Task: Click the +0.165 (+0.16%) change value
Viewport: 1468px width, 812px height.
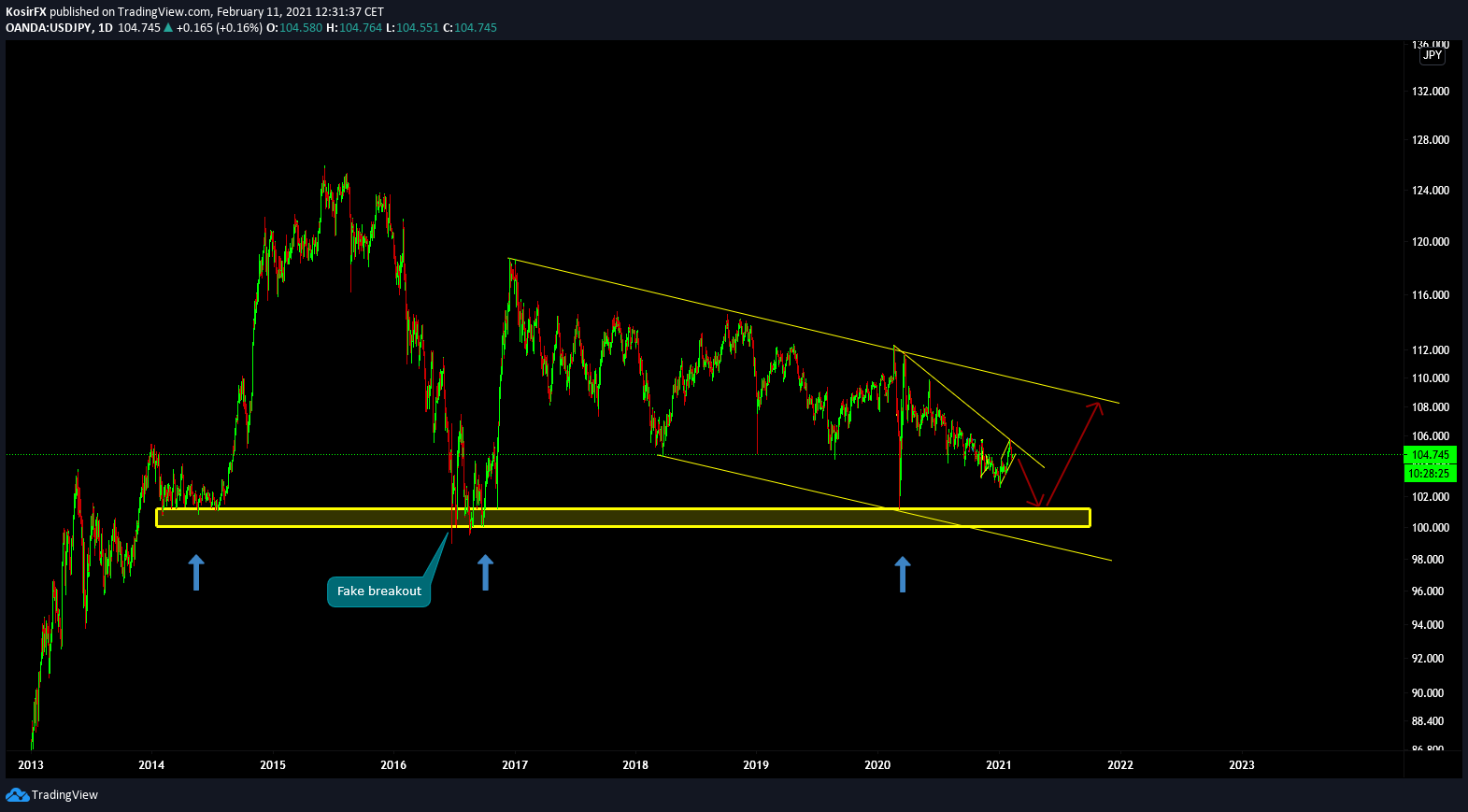Action: click(220, 28)
